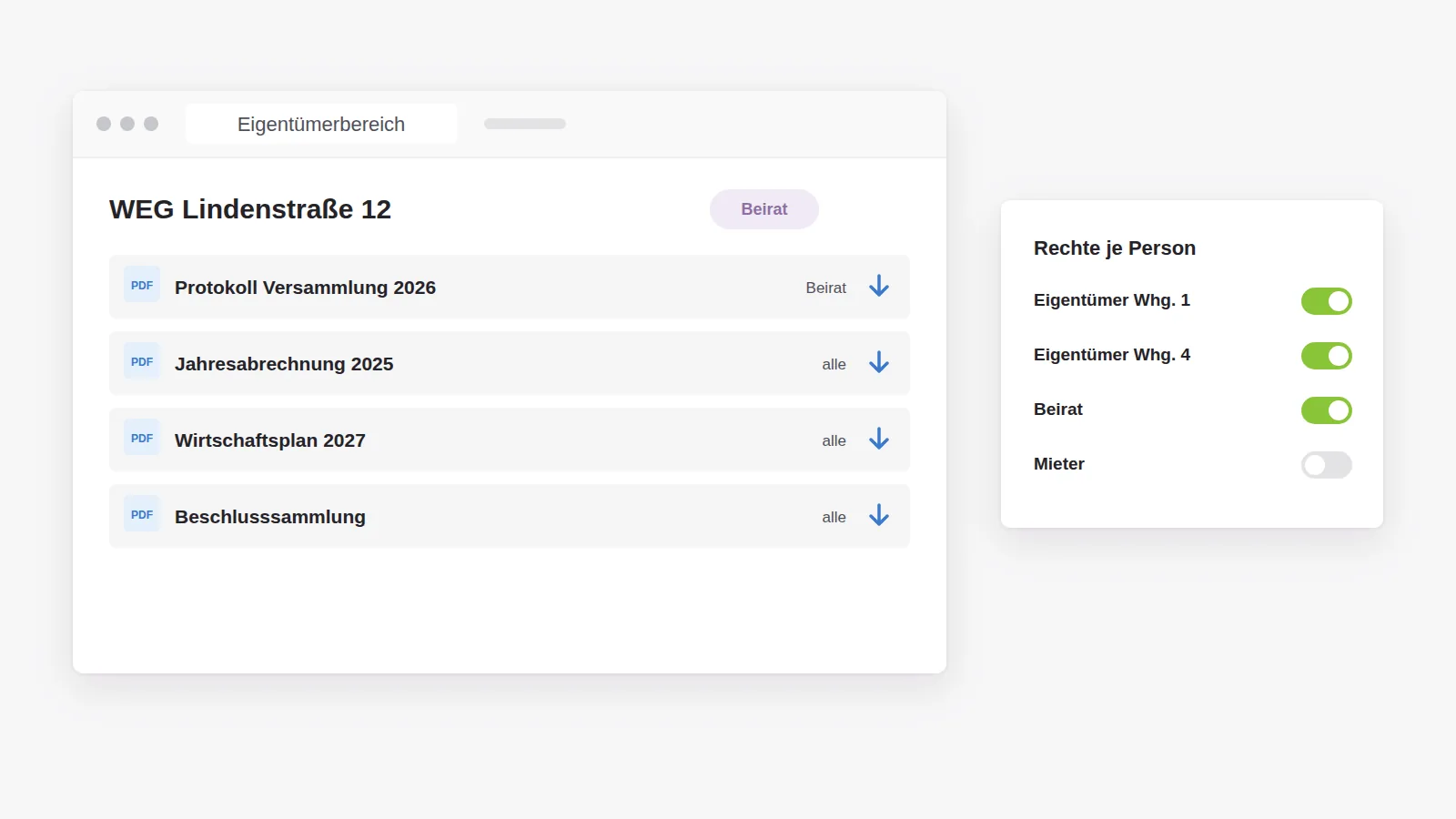Open Beschlusssammlung document title
Image resolution: width=1456 pixels, height=819 pixels.
(x=270, y=517)
